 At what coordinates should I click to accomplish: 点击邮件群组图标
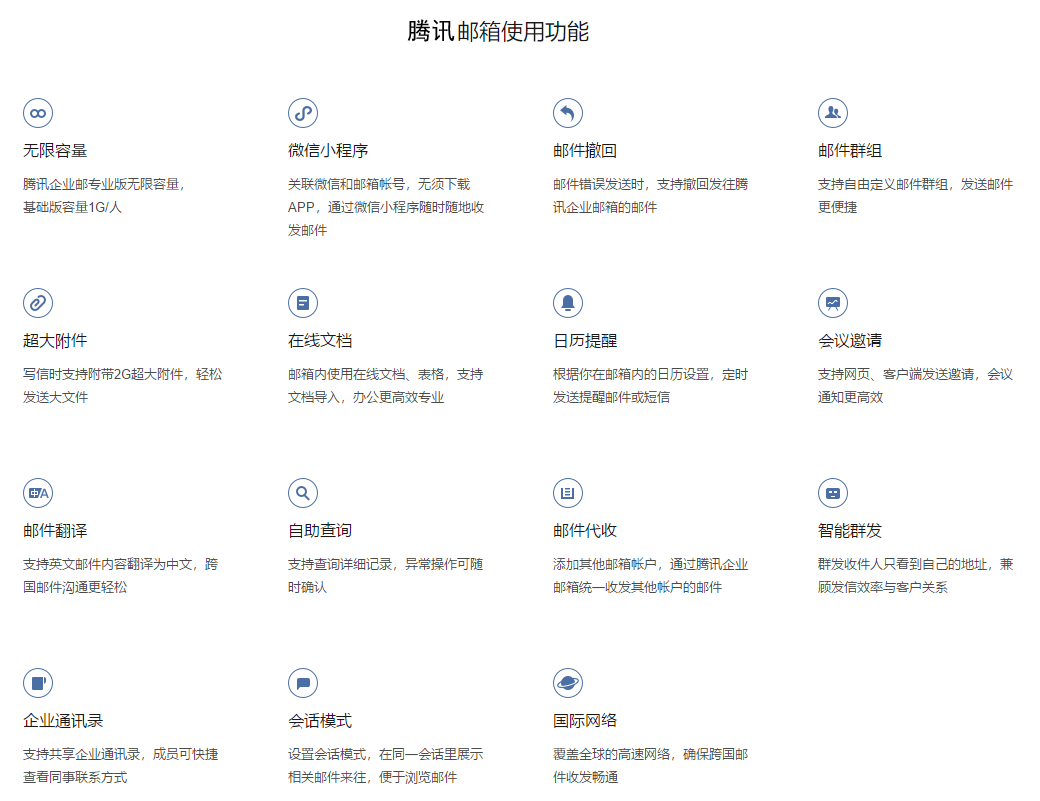pos(833,113)
